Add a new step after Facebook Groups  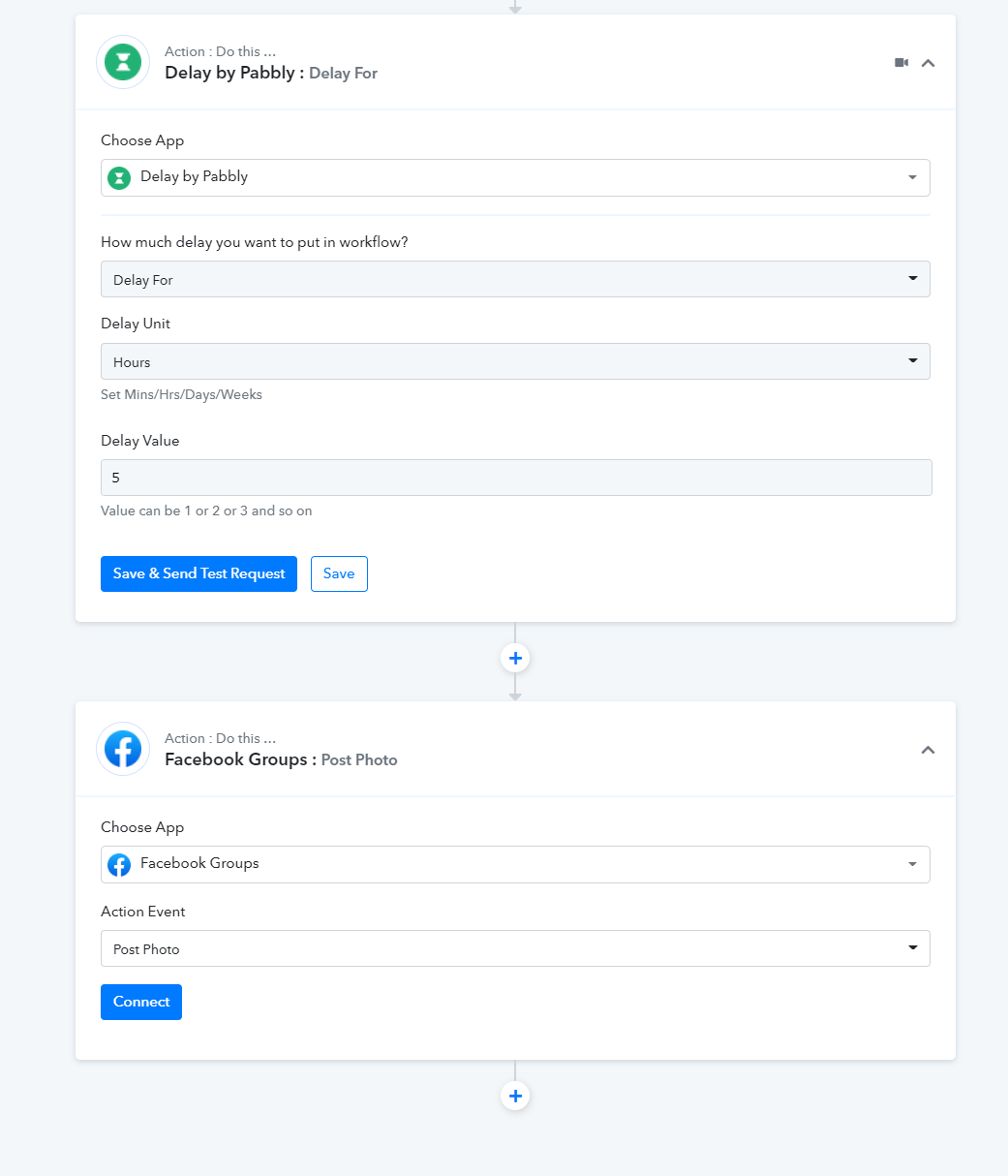515,1097
